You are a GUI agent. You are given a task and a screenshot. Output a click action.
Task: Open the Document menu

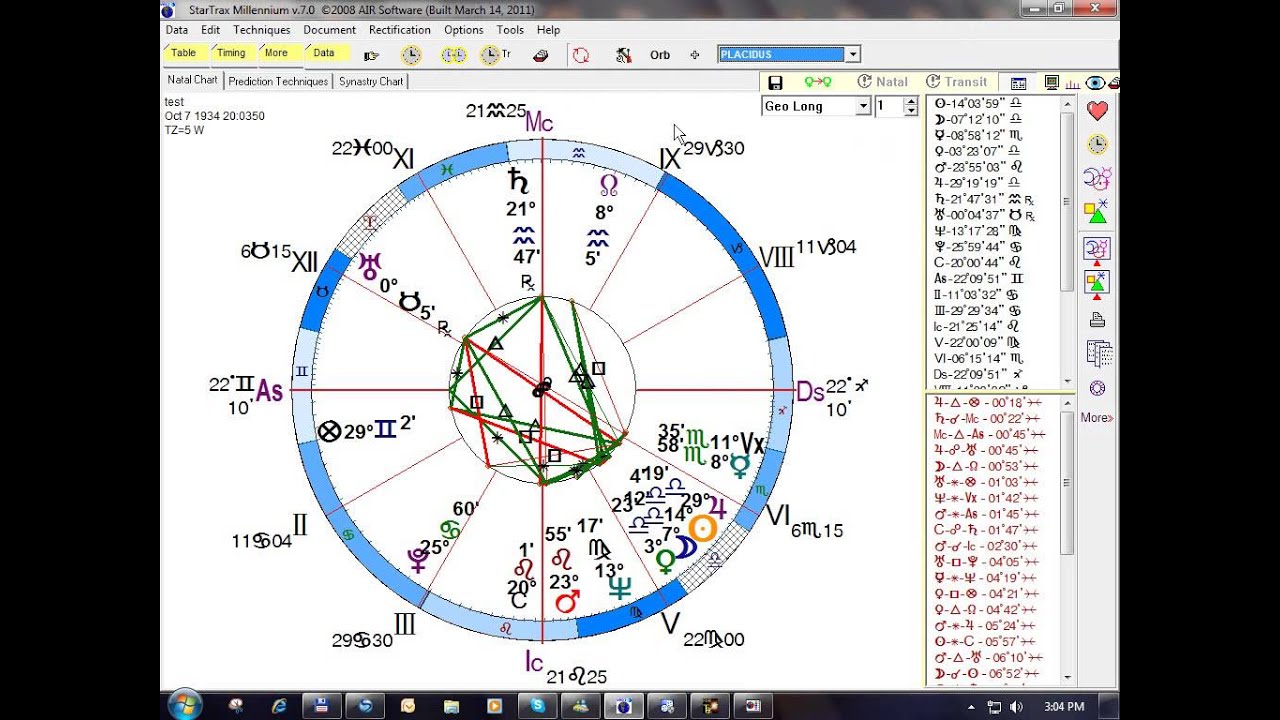tap(329, 30)
